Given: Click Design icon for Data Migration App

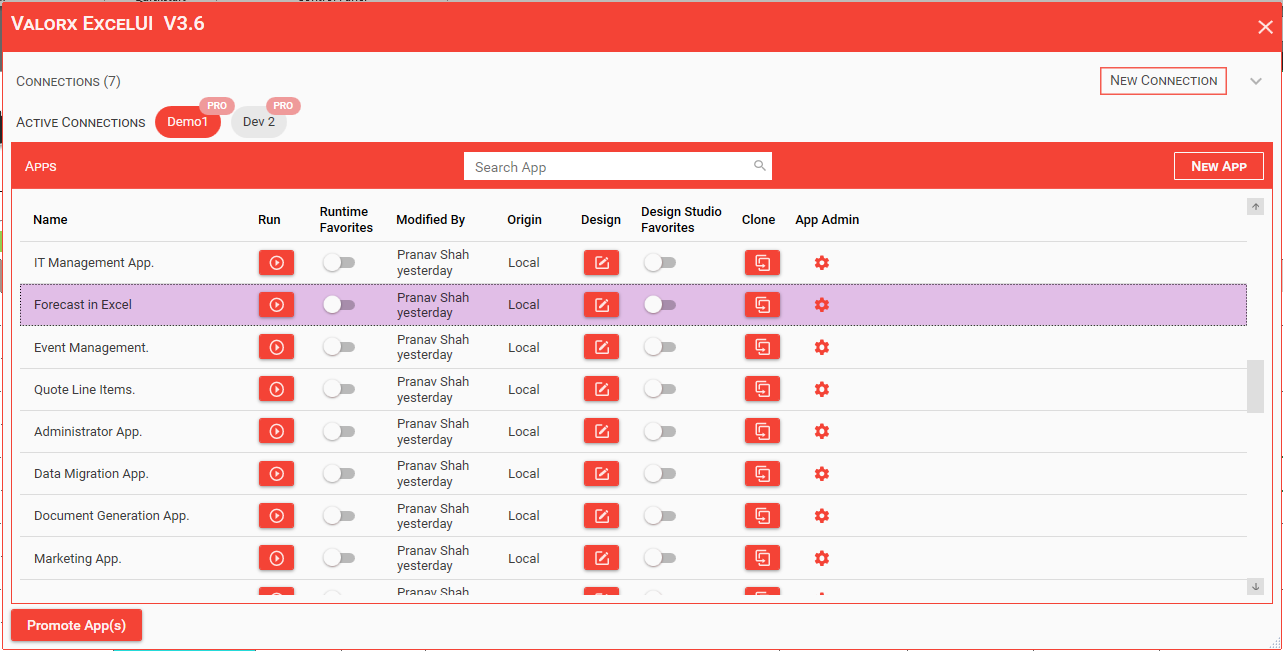Looking at the screenshot, I should [x=601, y=474].
